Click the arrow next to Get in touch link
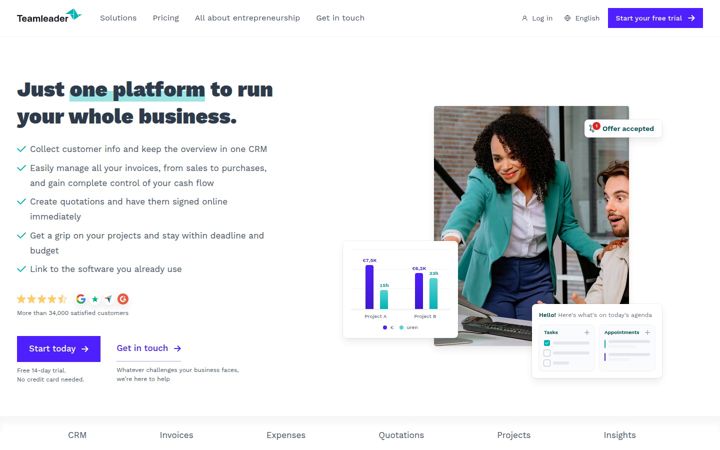 177,349
